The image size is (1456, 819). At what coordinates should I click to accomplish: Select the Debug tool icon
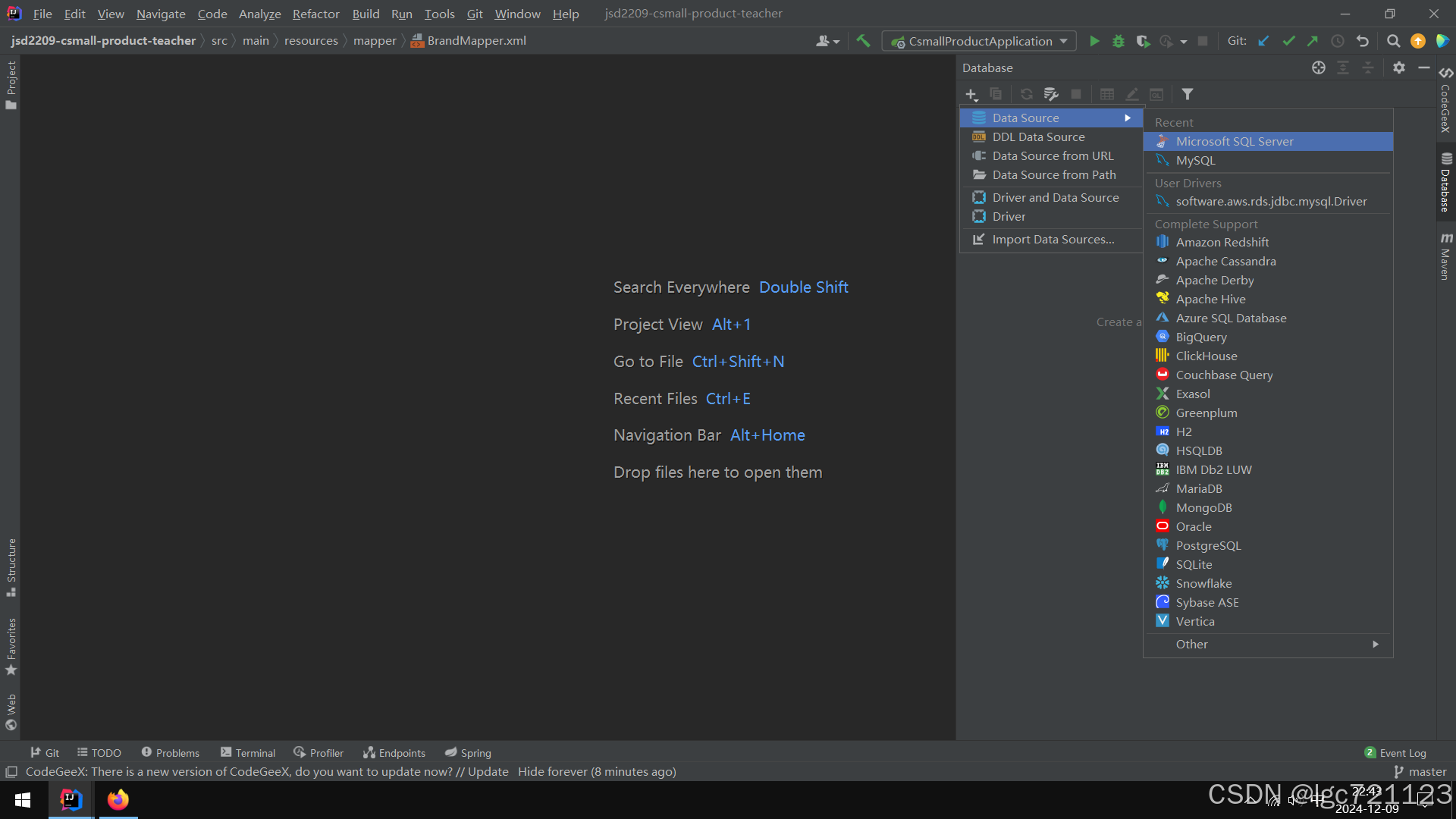point(1119,41)
